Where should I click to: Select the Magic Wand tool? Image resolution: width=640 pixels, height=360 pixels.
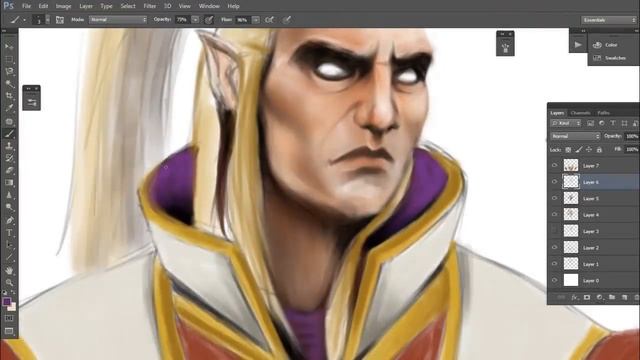(9, 84)
